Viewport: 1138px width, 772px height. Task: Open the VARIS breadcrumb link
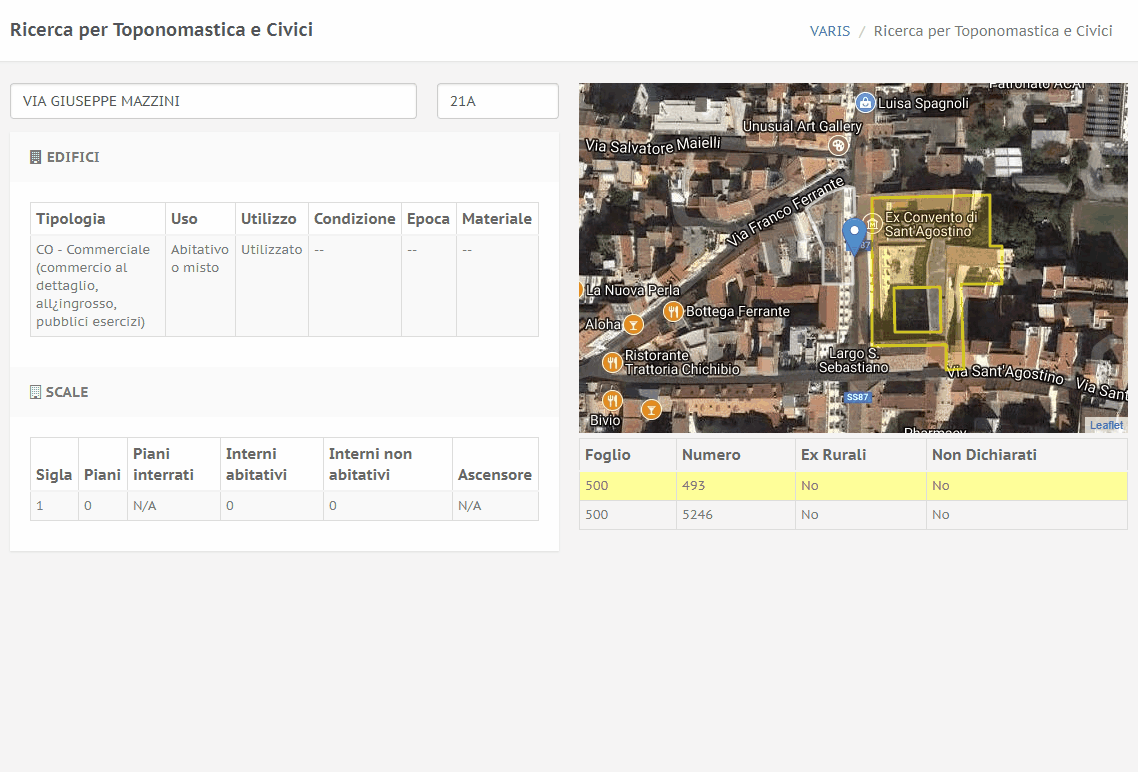click(x=830, y=31)
